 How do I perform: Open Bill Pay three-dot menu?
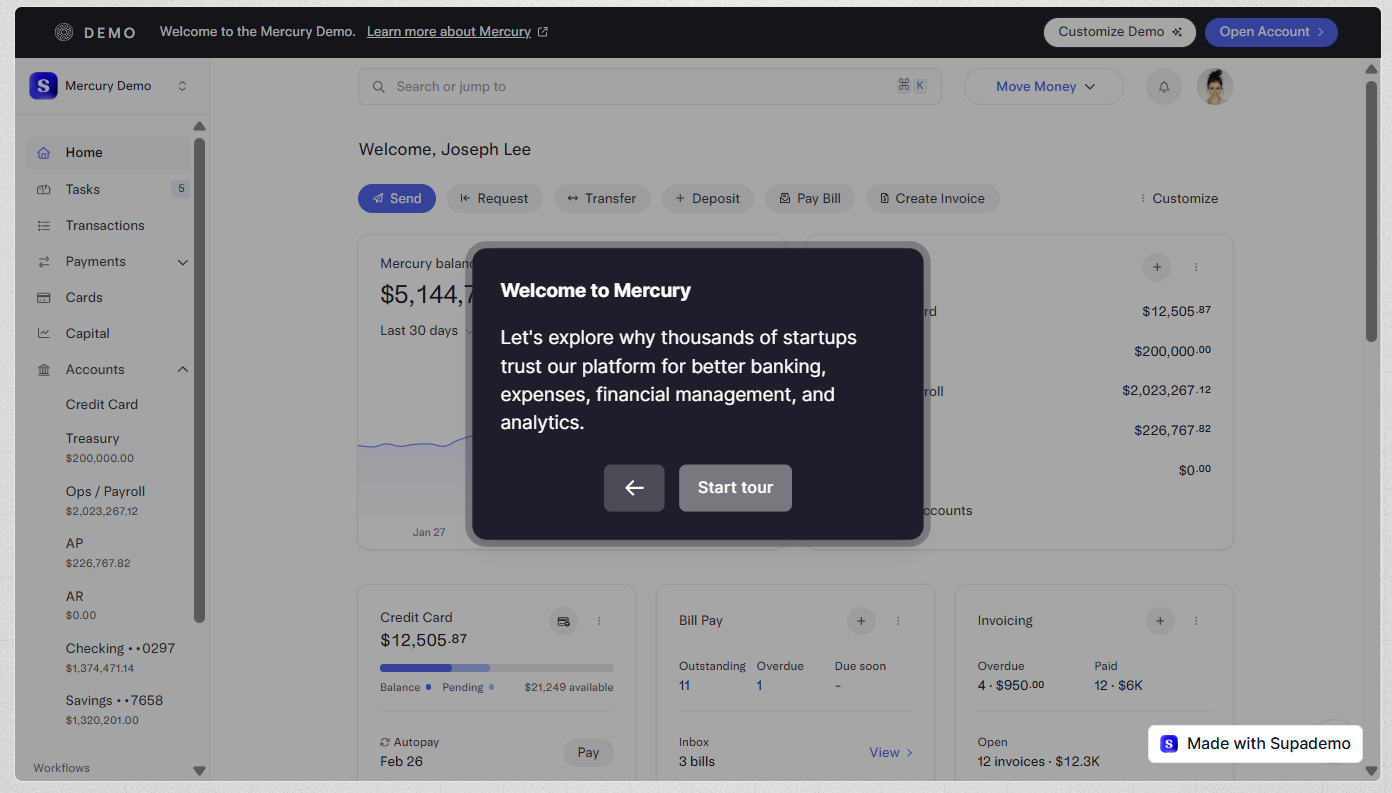click(898, 621)
